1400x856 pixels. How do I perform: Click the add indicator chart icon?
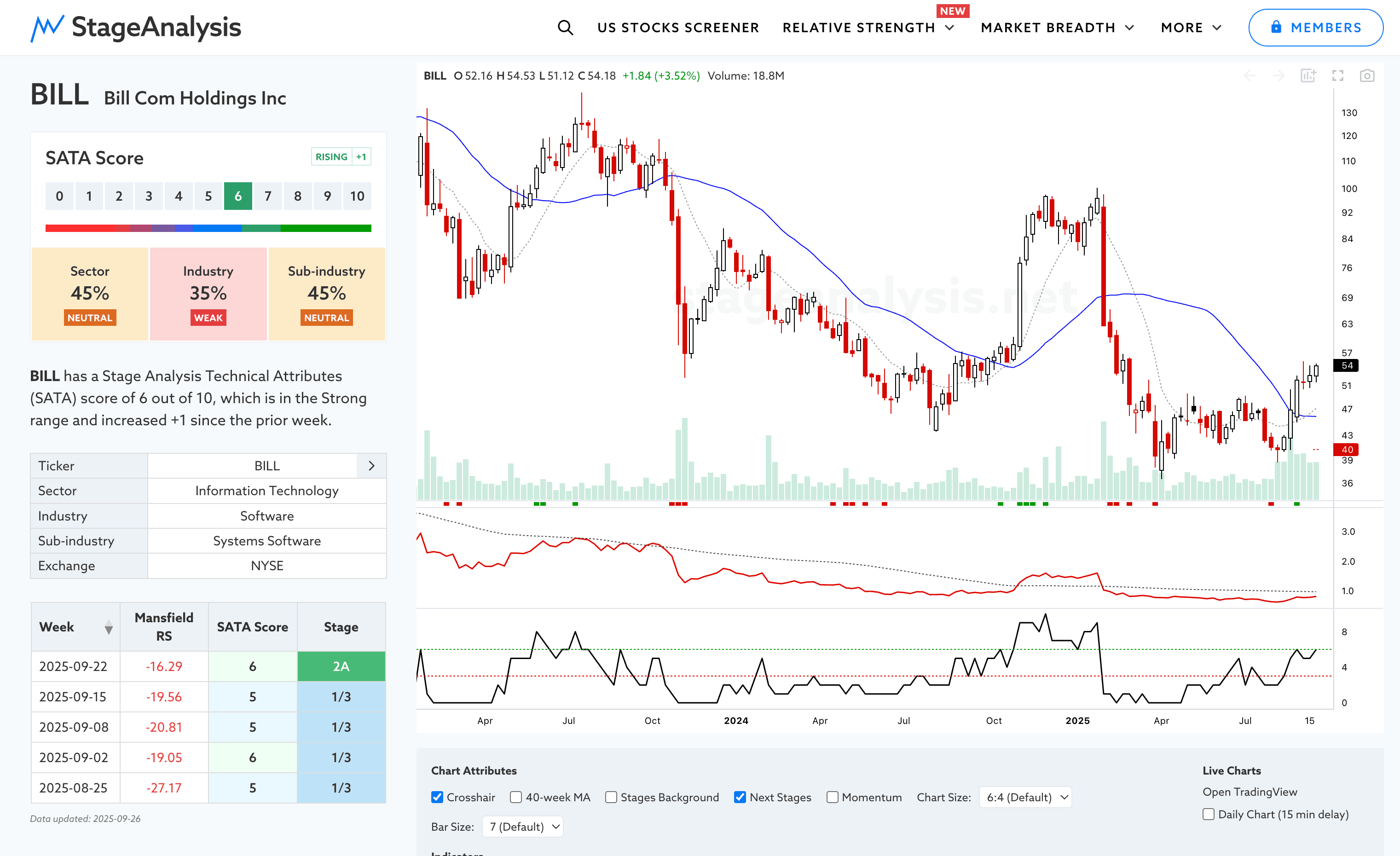pos(1308,75)
